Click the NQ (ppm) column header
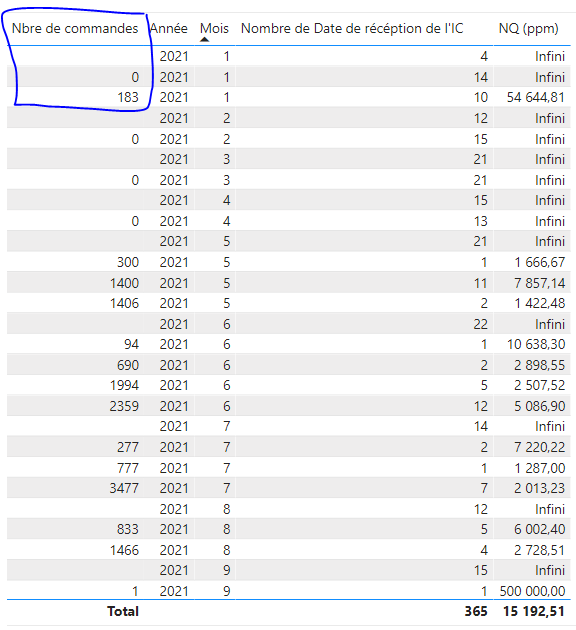 [x=528, y=29]
